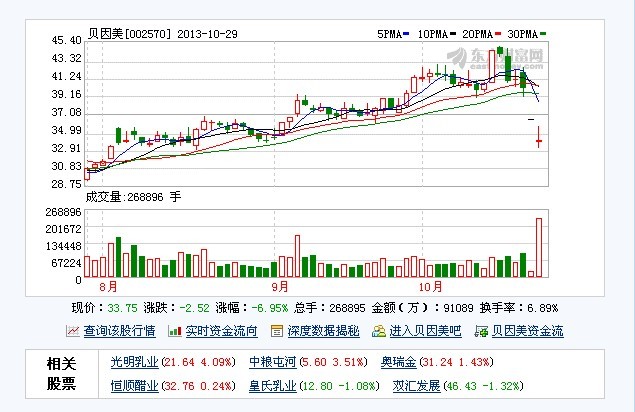Viewport: 635px width, 412px height.
Task: Click the 201672 volume axis label
Action: point(64,229)
